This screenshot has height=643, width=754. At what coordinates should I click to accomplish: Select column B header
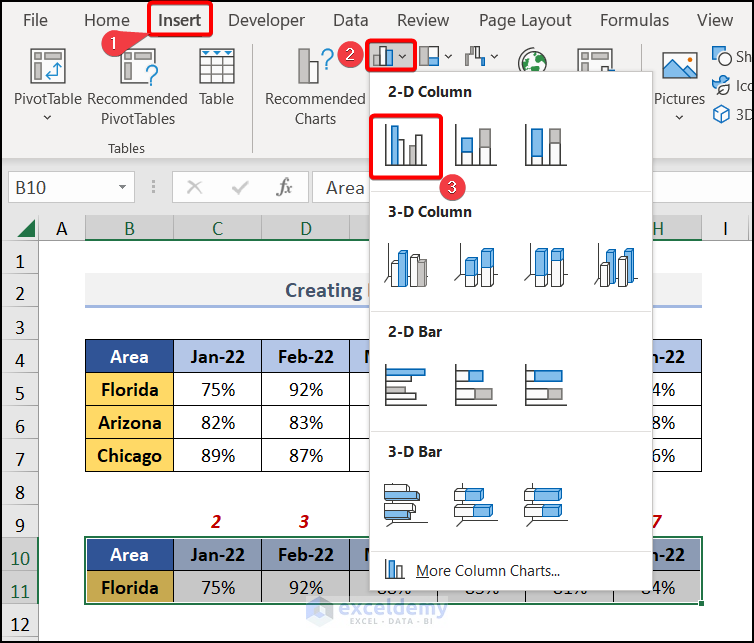pos(129,228)
